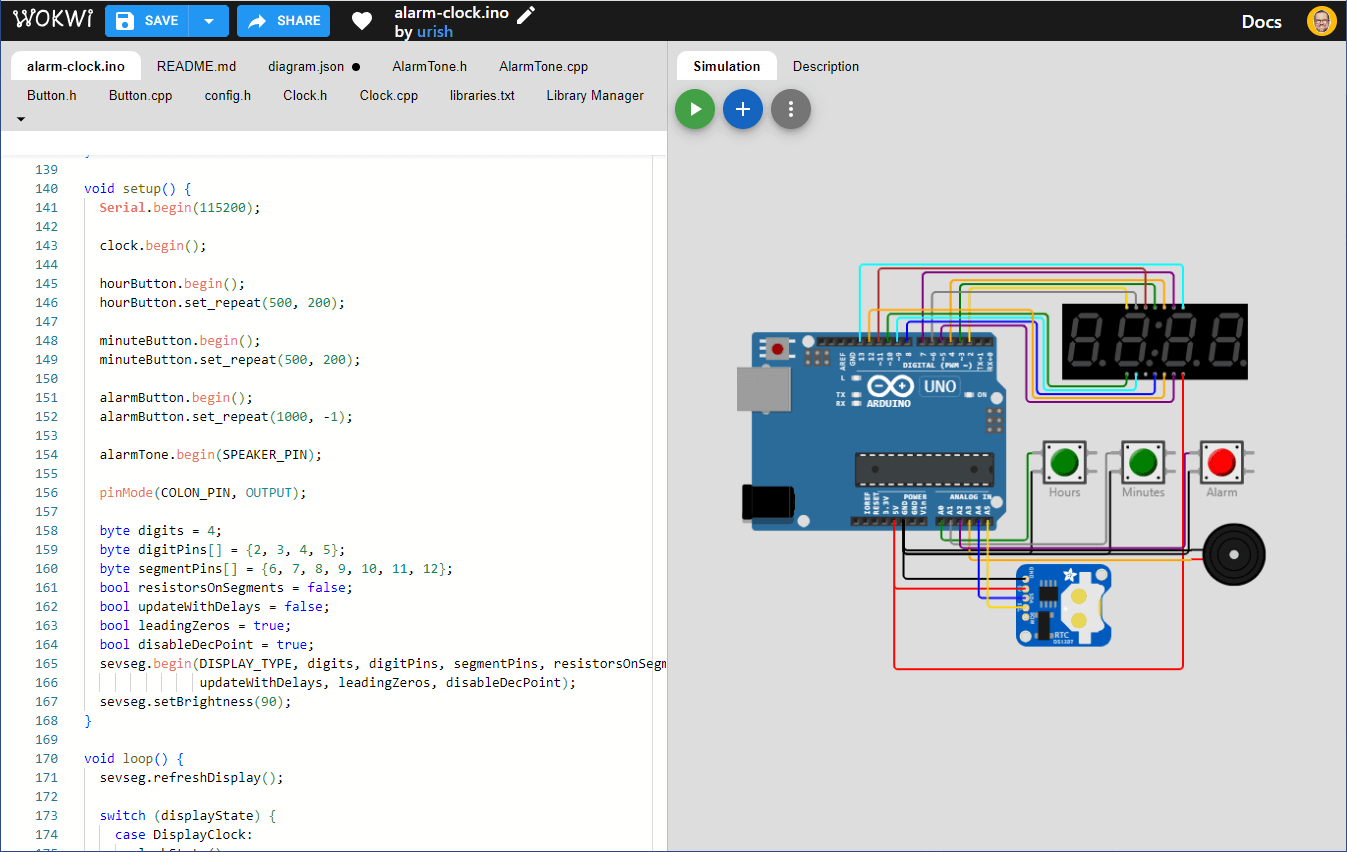1347x852 pixels.
Task: Expand the file tabs overflow arrow
Action: pos(21,119)
